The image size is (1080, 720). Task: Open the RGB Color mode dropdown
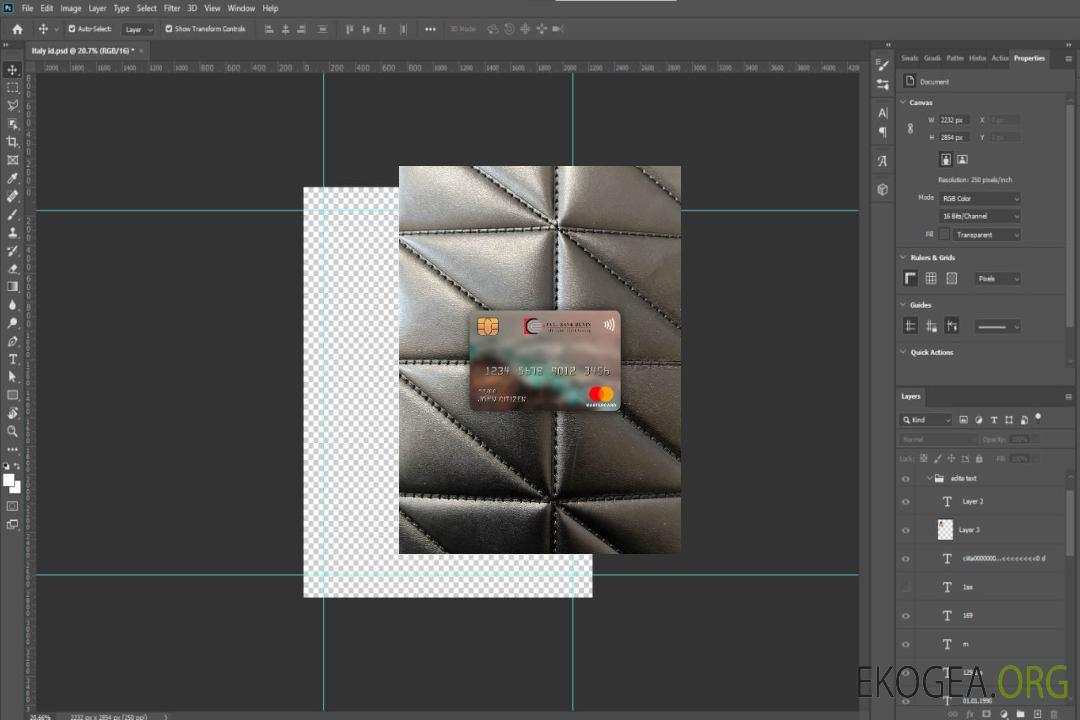pyautogui.click(x=980, y=199)
